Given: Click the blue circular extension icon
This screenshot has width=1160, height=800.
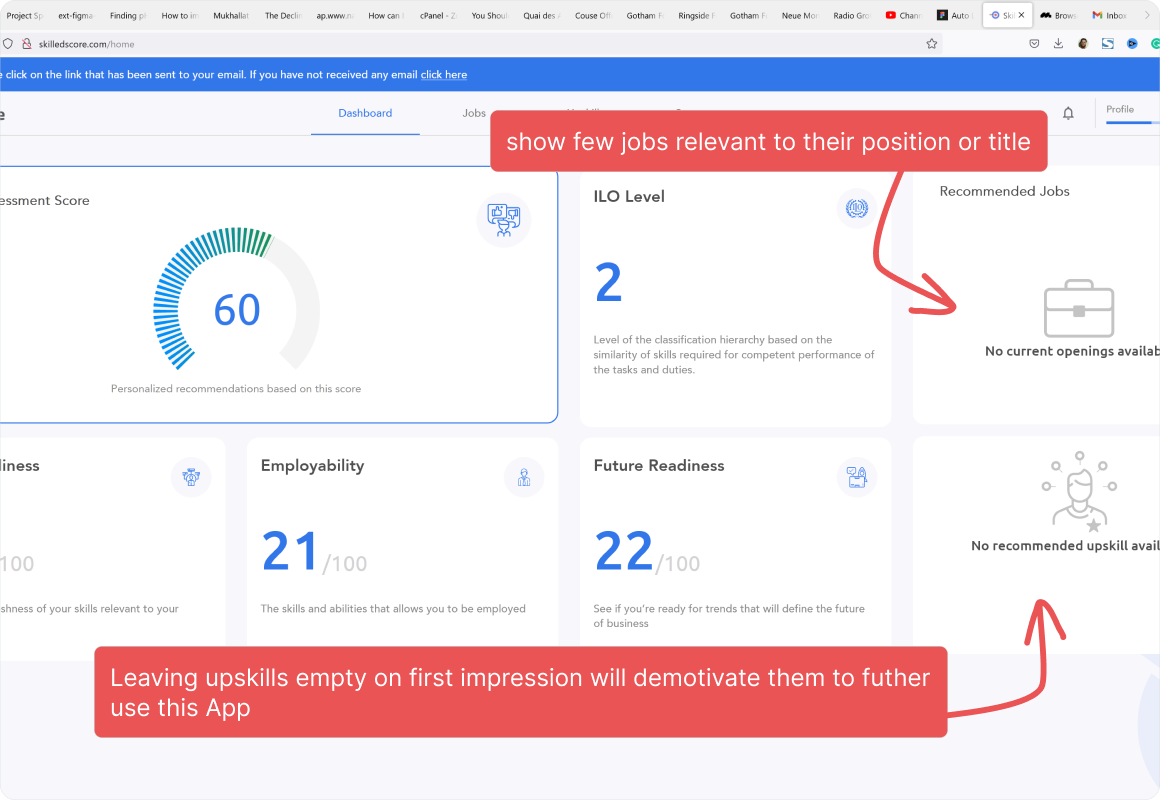Looking at the screenshot, I should click(1132, 44).
